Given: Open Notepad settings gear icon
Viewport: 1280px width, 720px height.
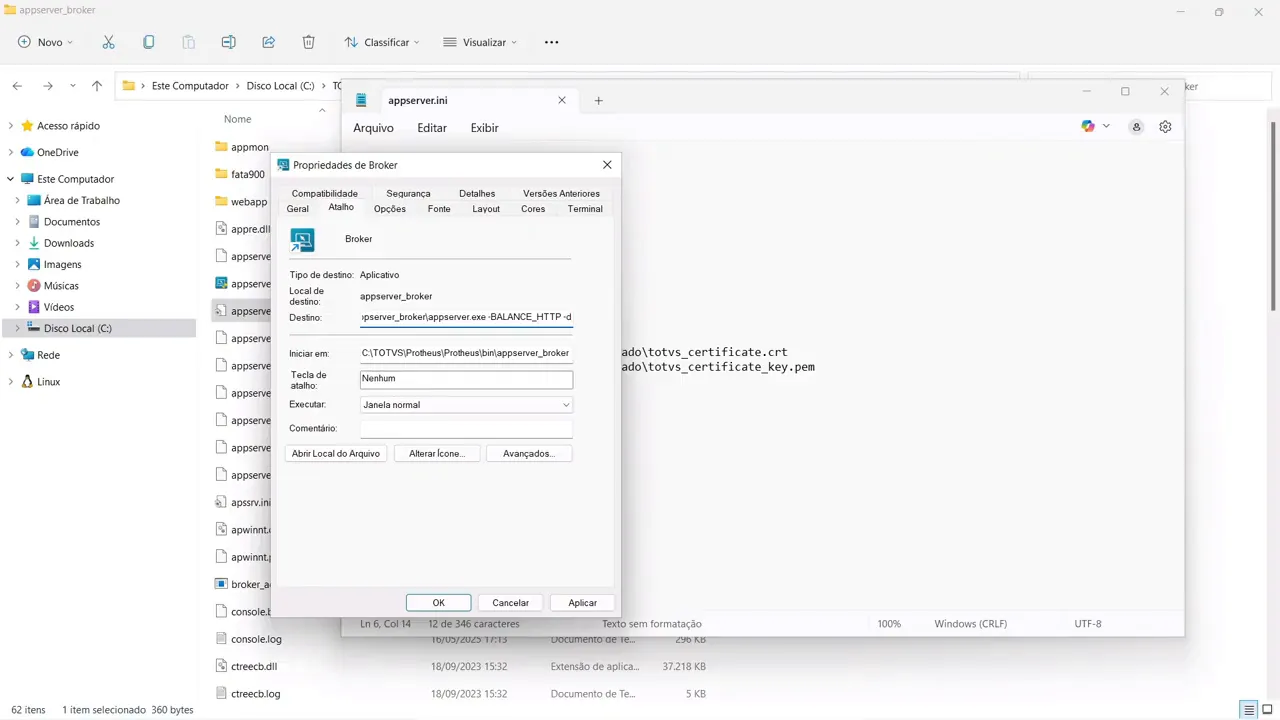Looking at the screenshot, I should point(1165,126).
